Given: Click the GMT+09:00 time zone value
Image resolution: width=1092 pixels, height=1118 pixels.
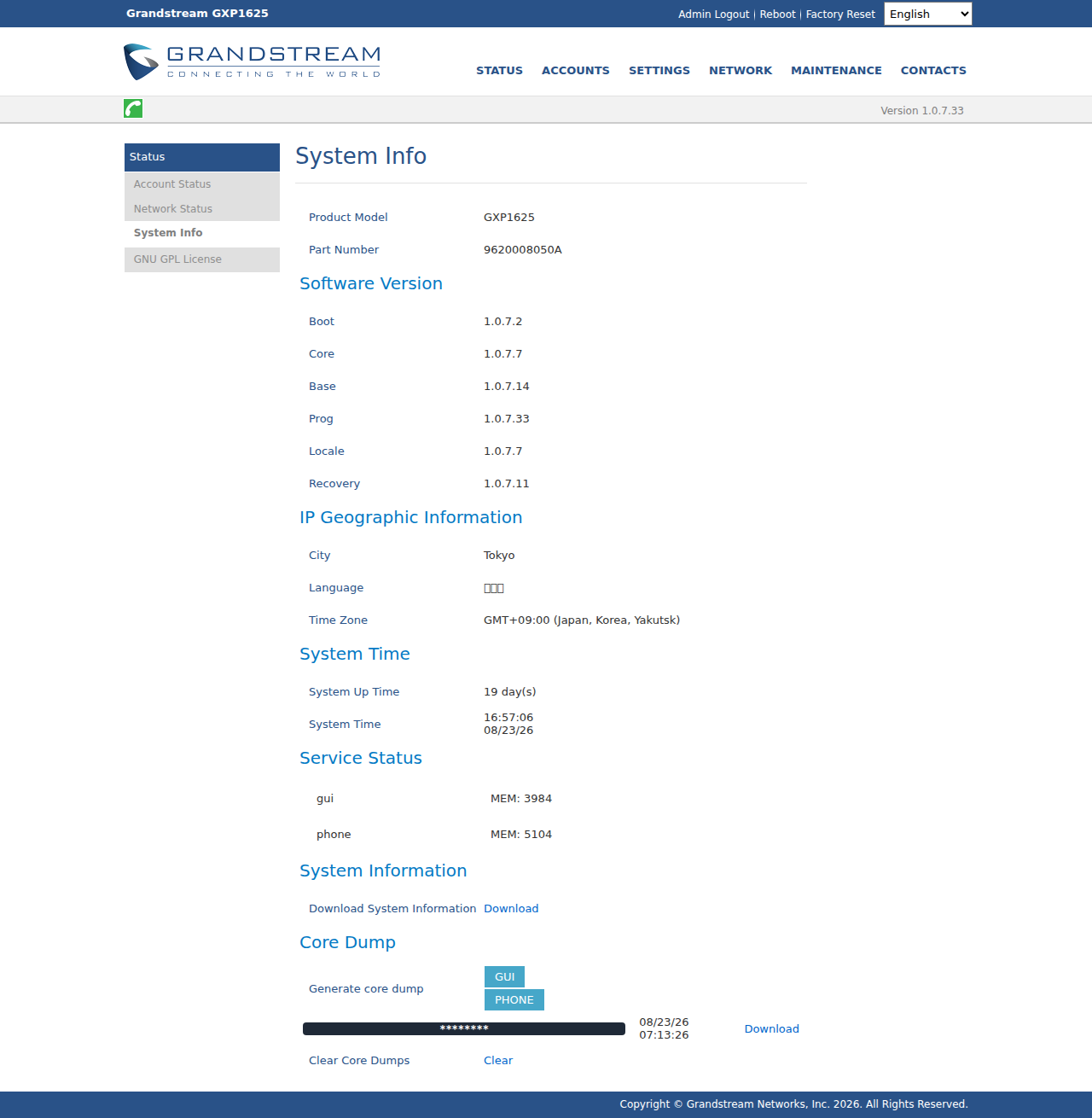Looking at the screenshot, I should coord(582,620).
